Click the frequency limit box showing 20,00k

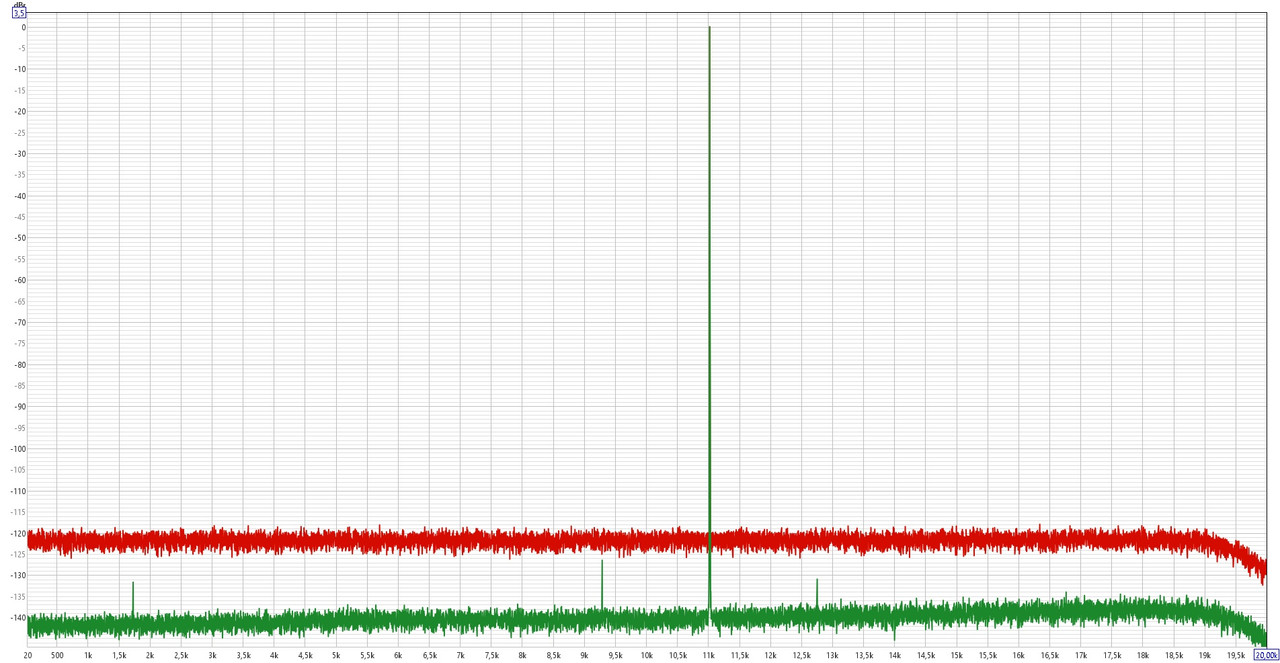pyautogui.click(x=1266, y=655)
